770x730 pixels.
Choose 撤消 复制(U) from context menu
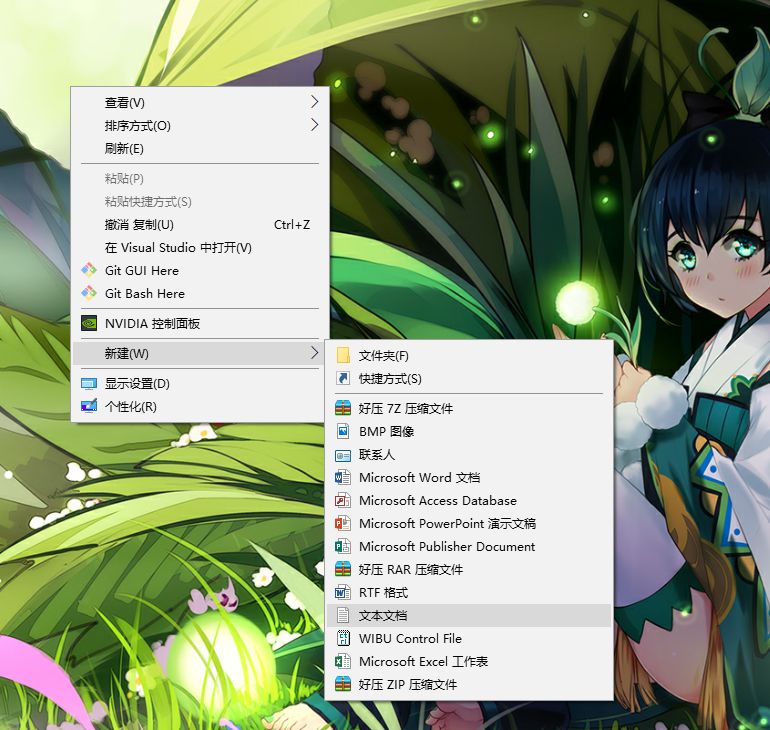(200, 224)
